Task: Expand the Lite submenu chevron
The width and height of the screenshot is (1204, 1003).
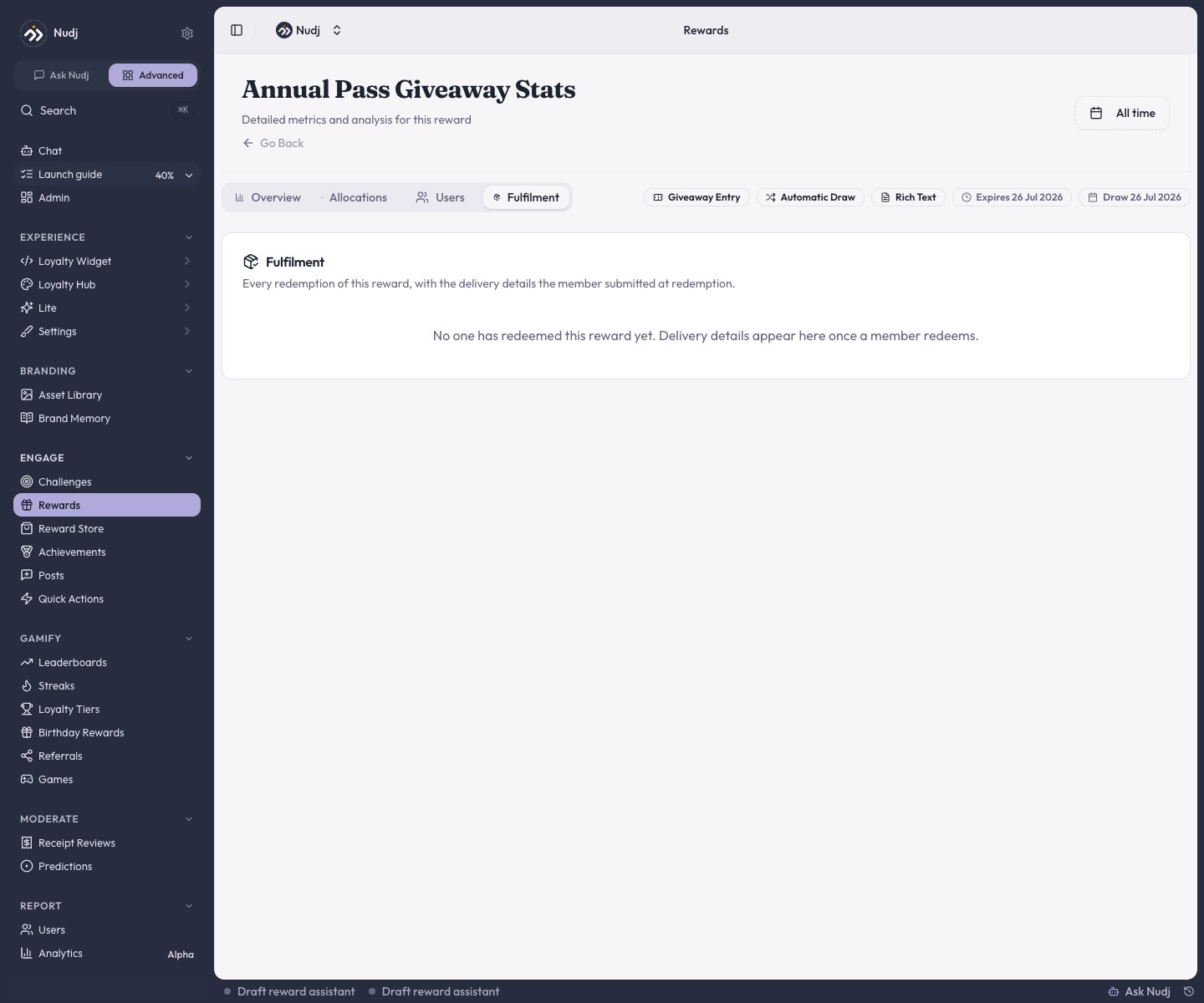Action: [x=187, y=308]
